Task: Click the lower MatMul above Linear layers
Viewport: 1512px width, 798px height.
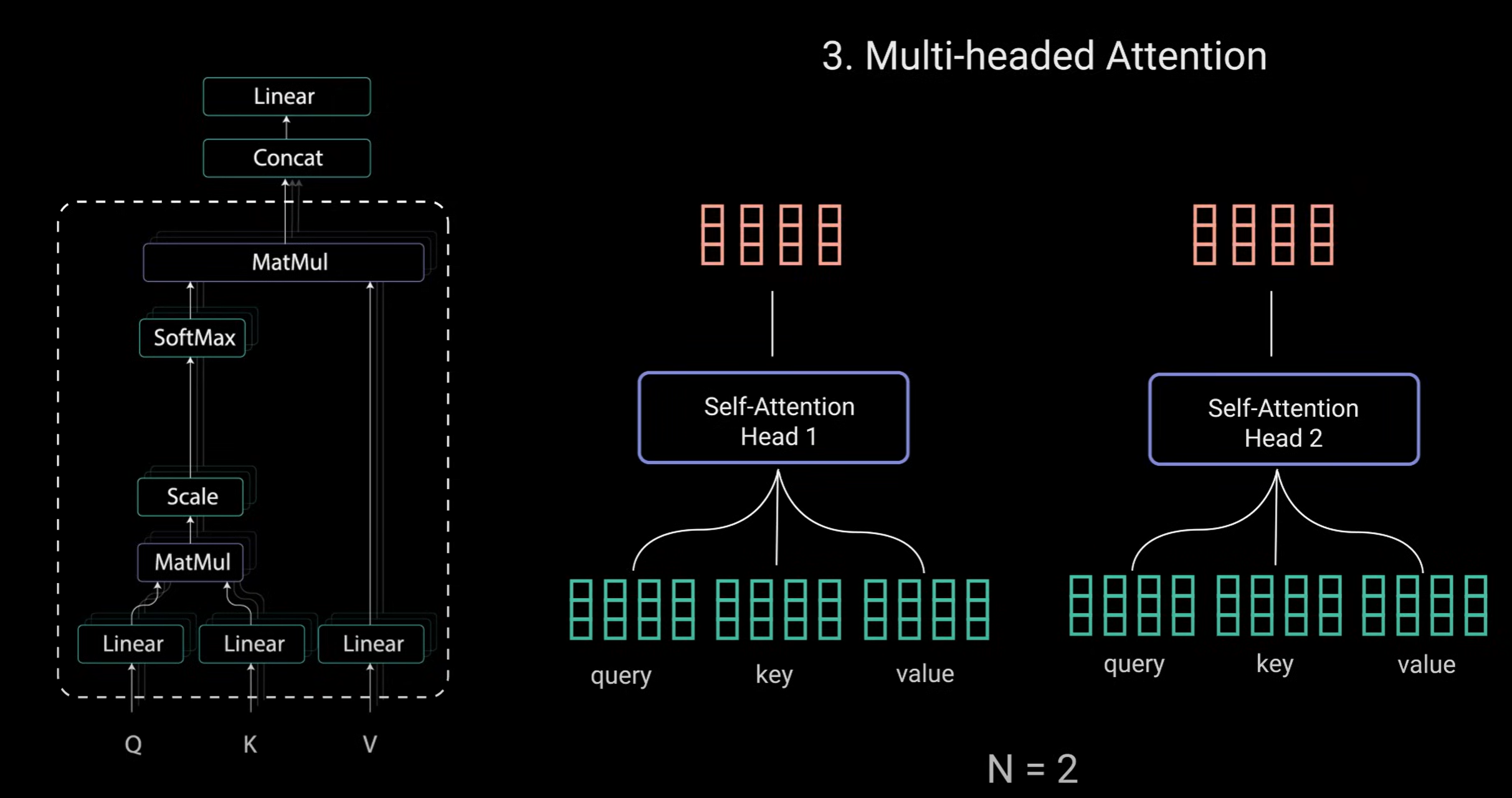Action: pos(191,562)
